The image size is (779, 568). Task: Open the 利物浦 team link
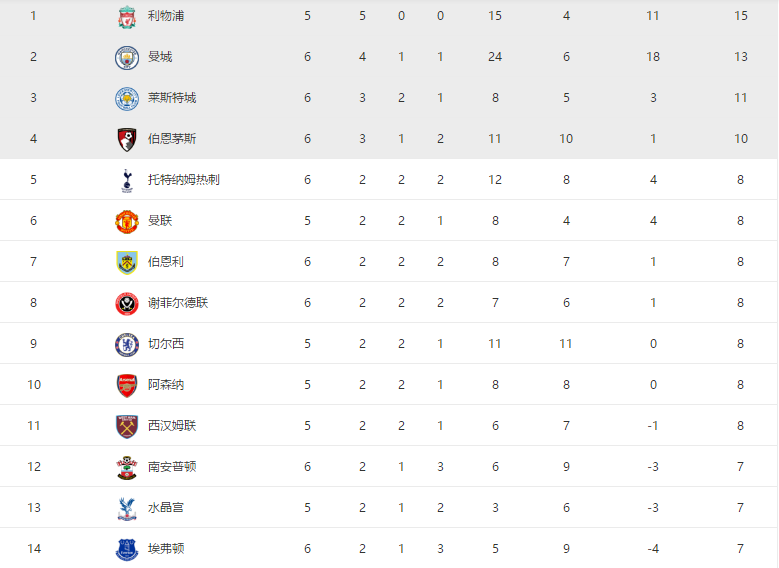(166, 16)
